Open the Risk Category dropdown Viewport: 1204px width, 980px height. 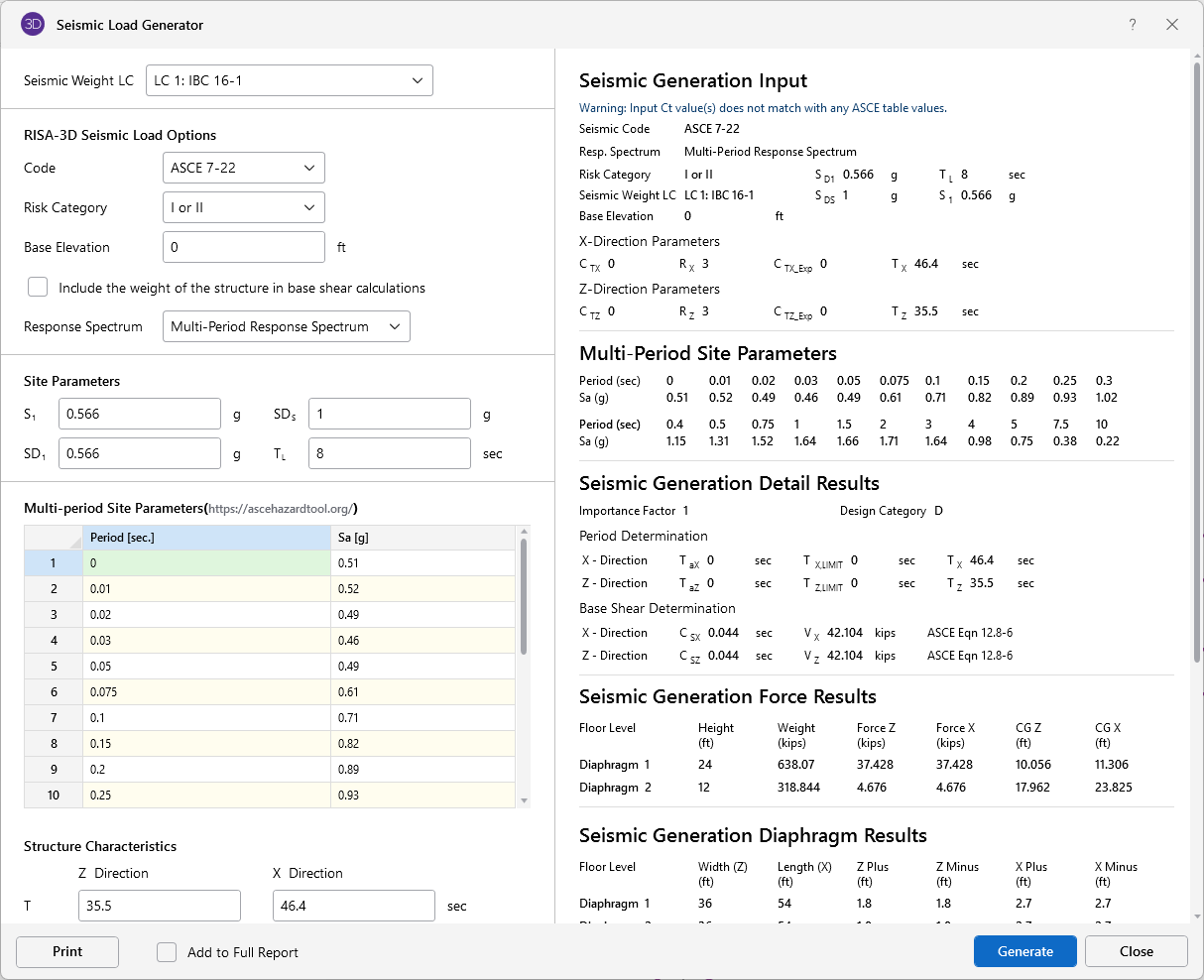(x=243, y=207)
